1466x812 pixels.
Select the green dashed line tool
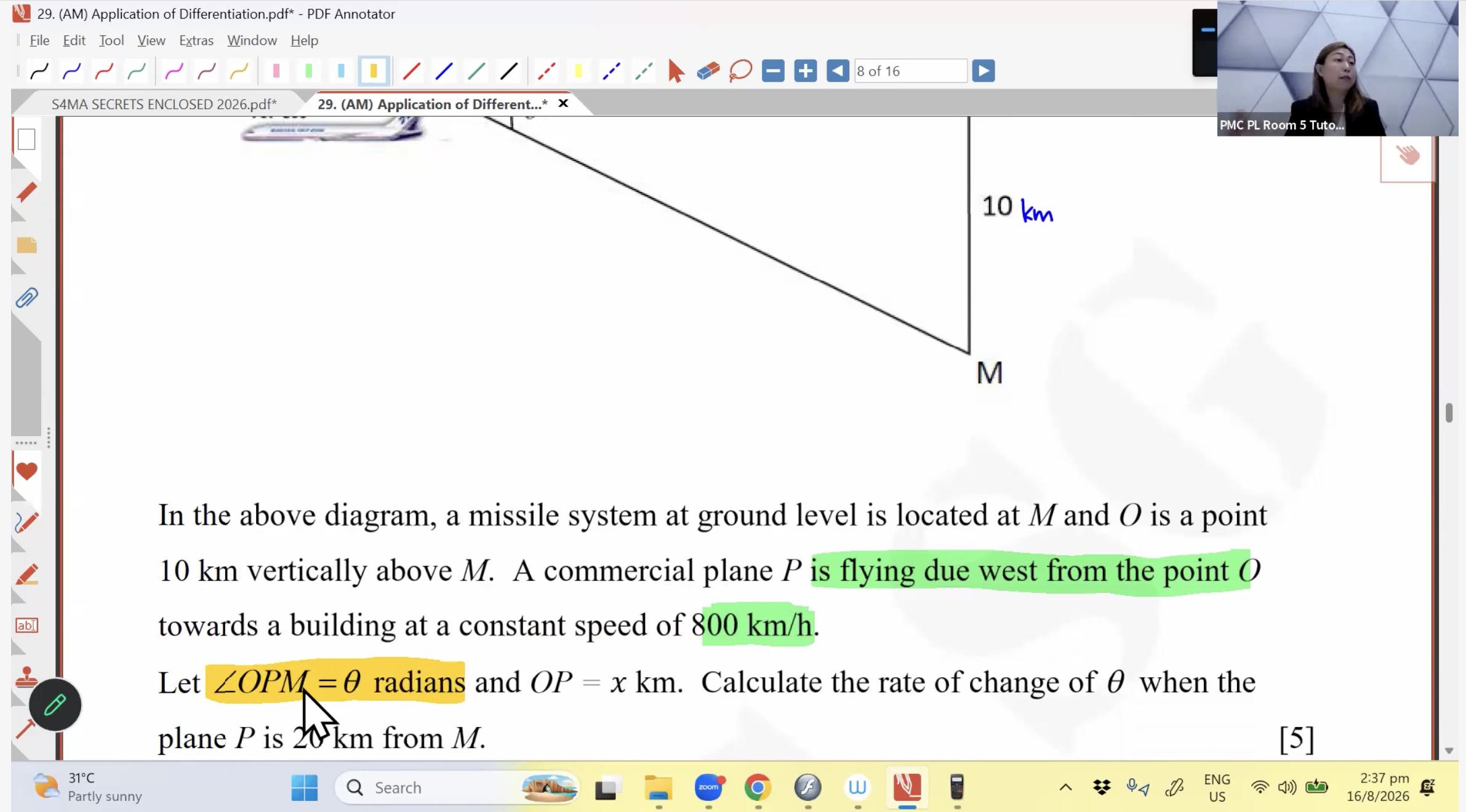(x=644, y=71)
